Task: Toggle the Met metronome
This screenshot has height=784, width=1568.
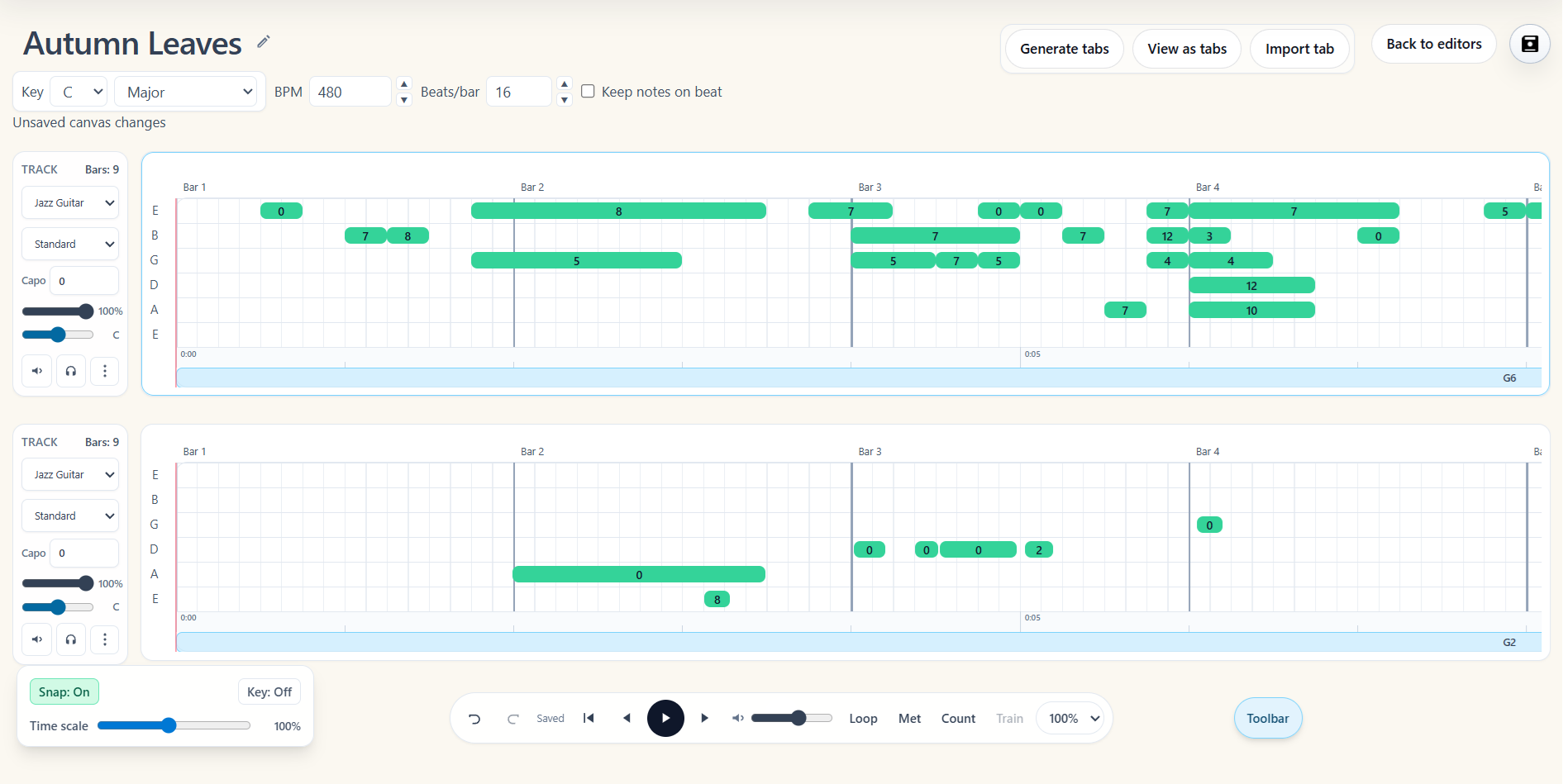Action: [x=909, y=719]
